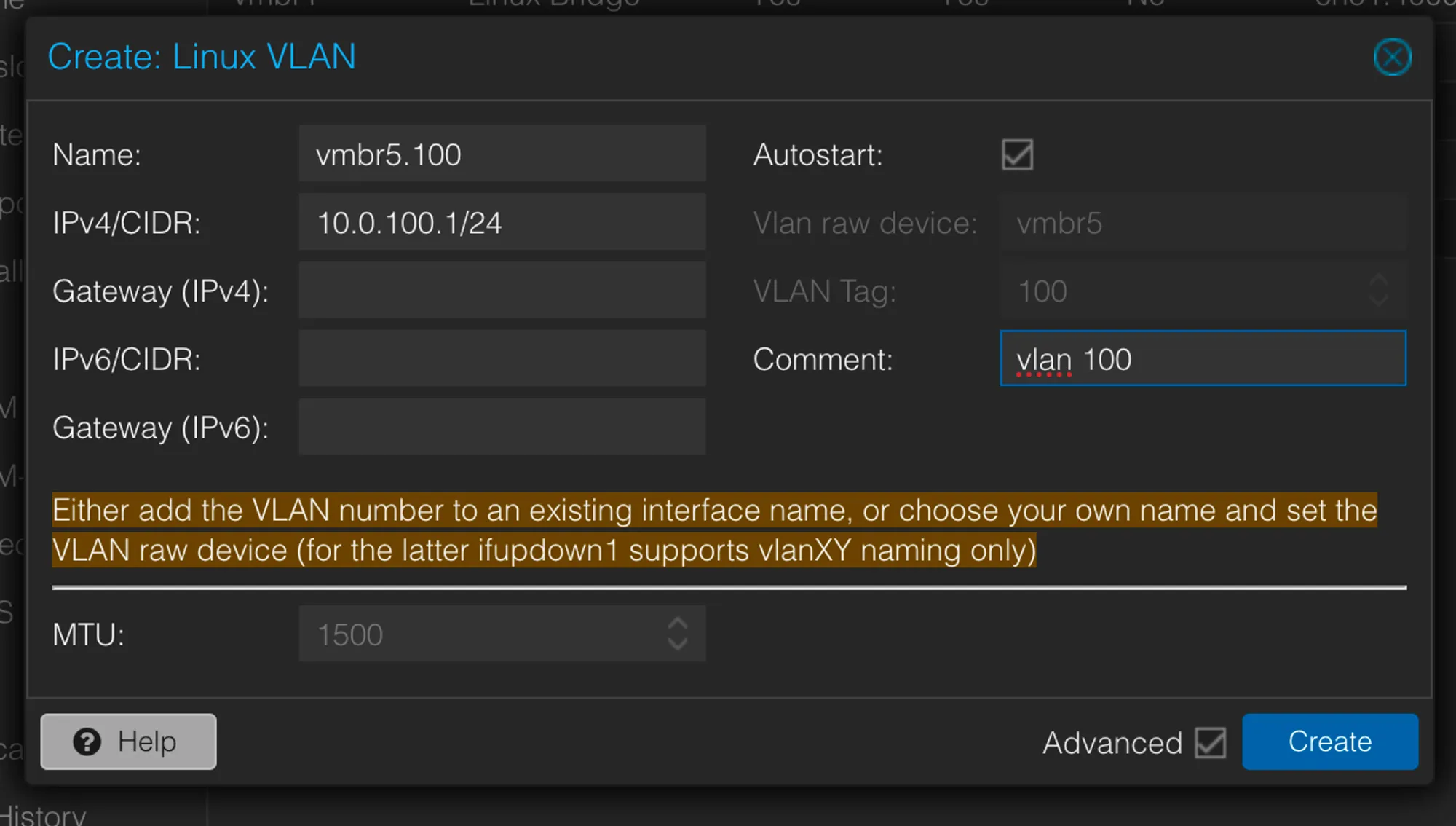Screen dimensions: 1456x826
Task: Click the empty IPv6/CIDR field
Action: [502, 358]
